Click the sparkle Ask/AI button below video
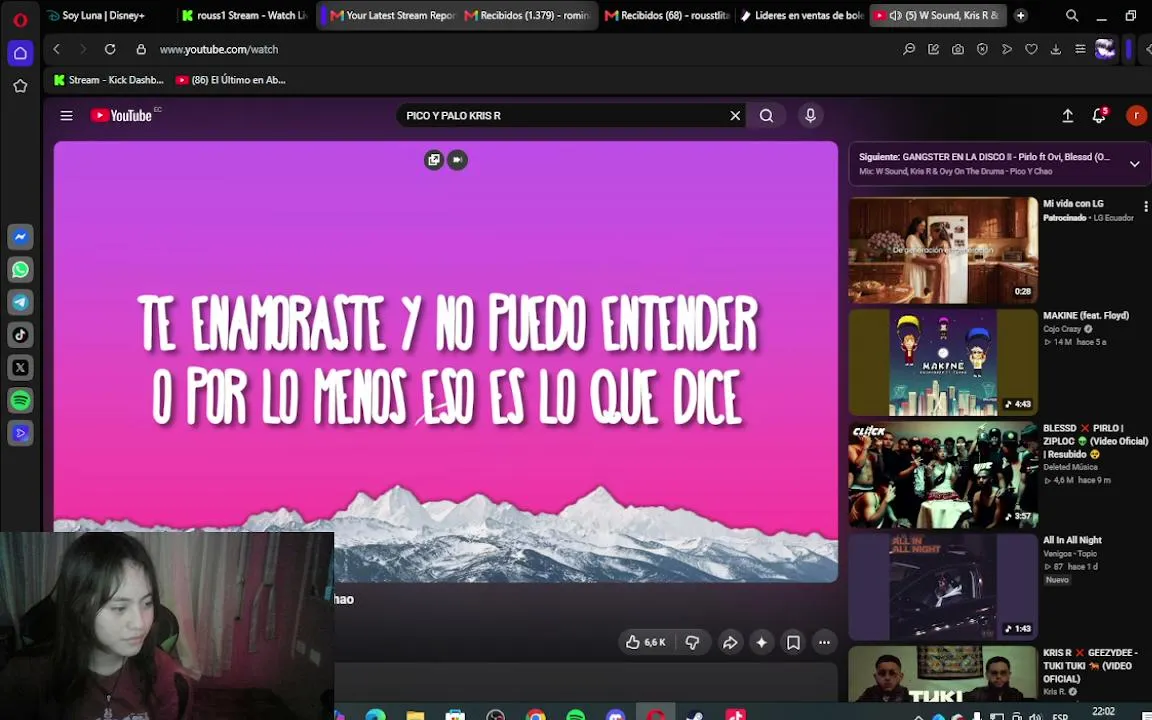This screenshot has height=720, width=1152. coord(762,642)
